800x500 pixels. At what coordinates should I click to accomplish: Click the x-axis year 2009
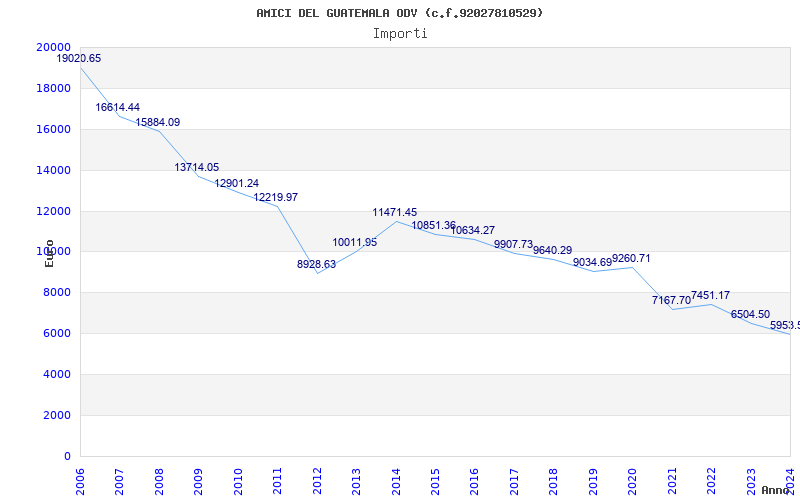tap(198, 481)
